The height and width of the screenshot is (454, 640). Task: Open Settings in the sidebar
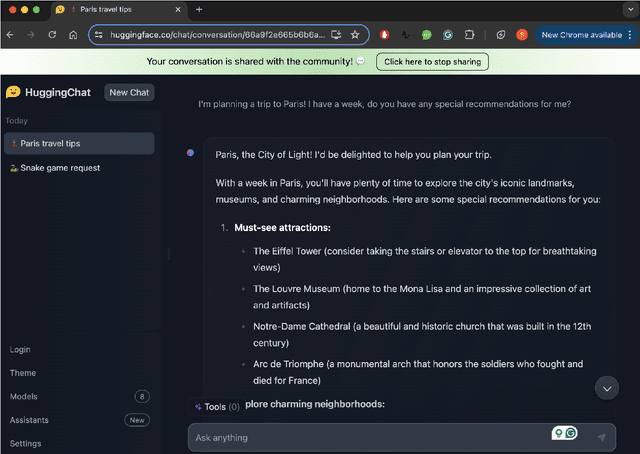point(26,443)
